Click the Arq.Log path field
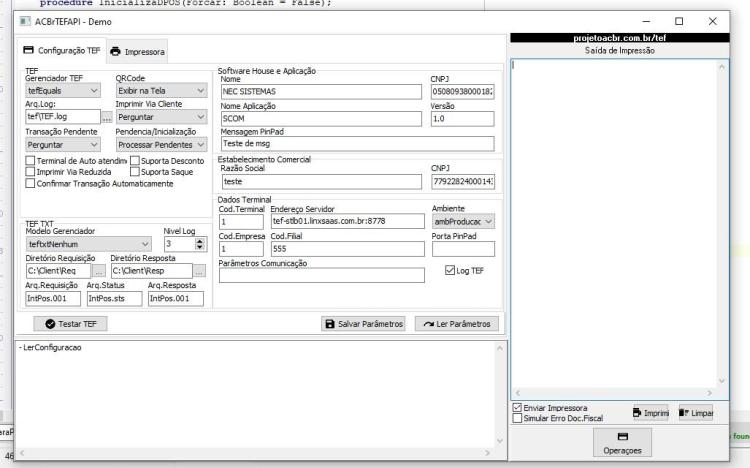This screenshot has width=750, height=468. pos(63,117)
